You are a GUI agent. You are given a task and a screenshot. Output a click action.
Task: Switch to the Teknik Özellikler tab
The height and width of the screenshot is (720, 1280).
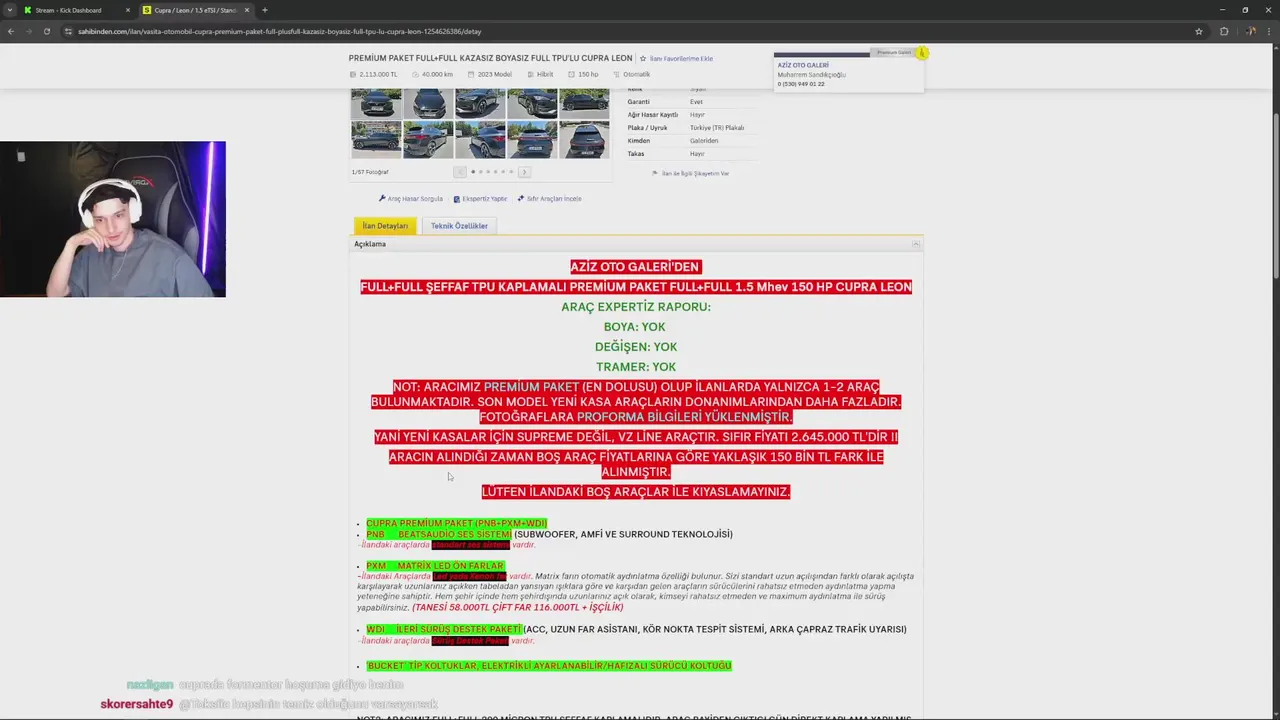pos(459,226)
